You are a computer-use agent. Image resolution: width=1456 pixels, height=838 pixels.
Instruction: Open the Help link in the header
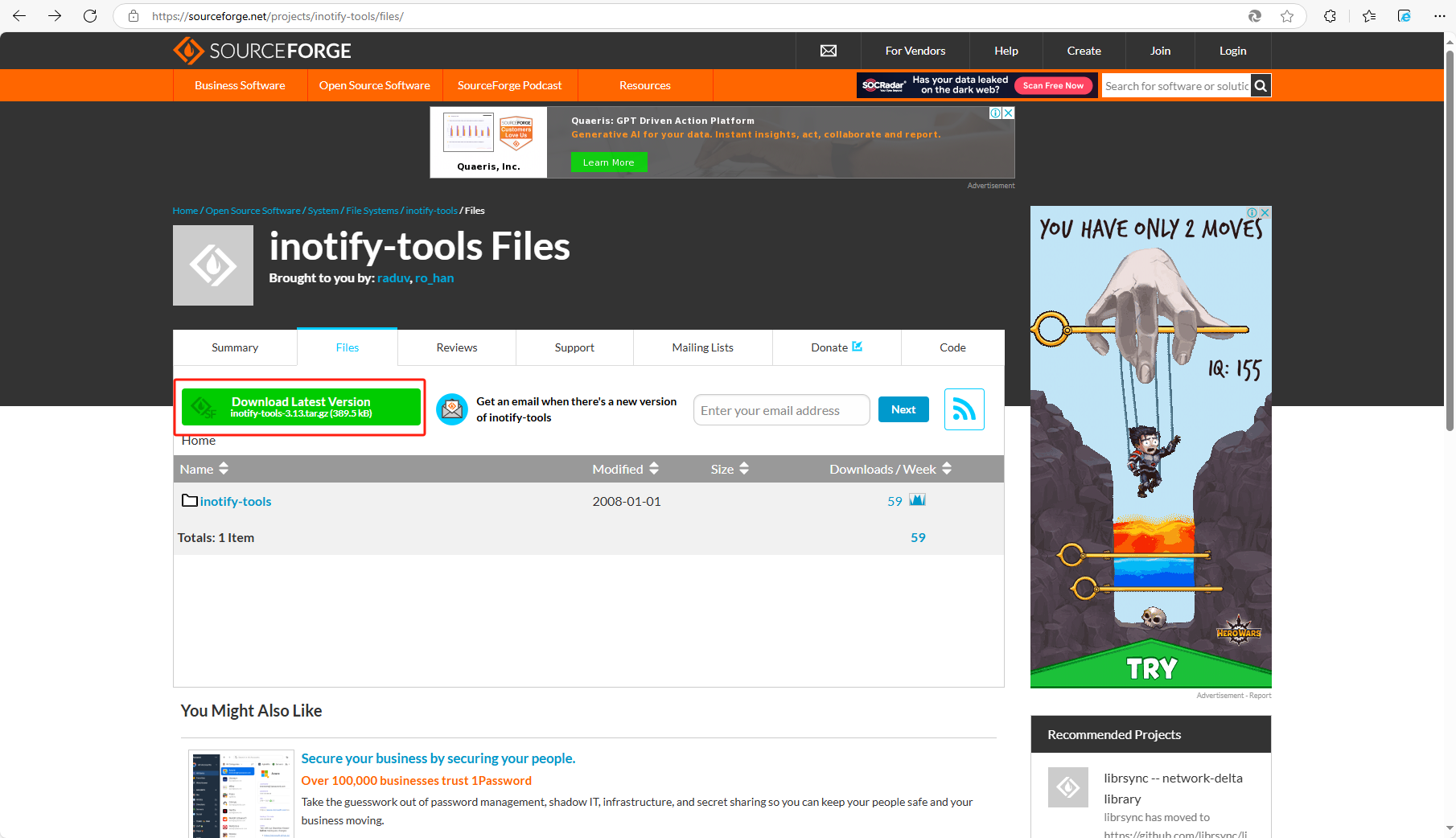coord(1006,51)
